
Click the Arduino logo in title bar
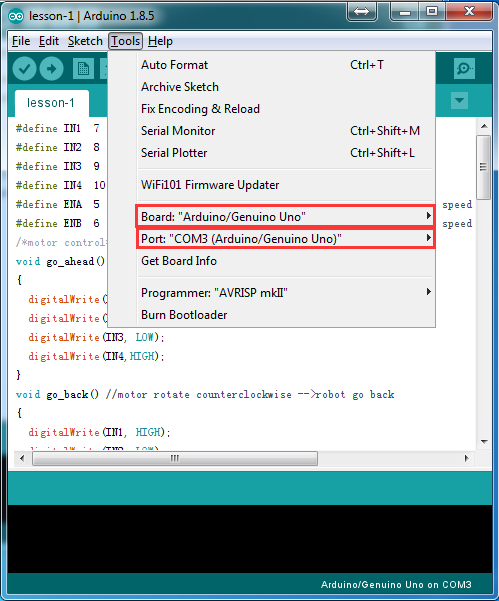(16, 16)
